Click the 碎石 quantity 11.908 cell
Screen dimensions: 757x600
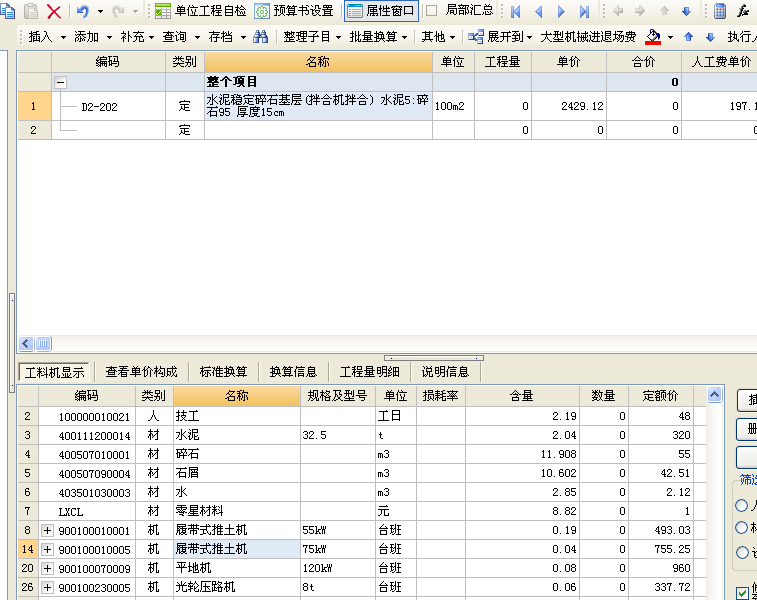tap(522, 454)
